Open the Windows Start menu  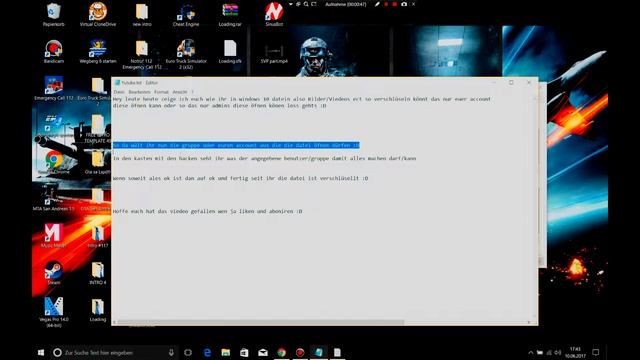click(41, 352)
